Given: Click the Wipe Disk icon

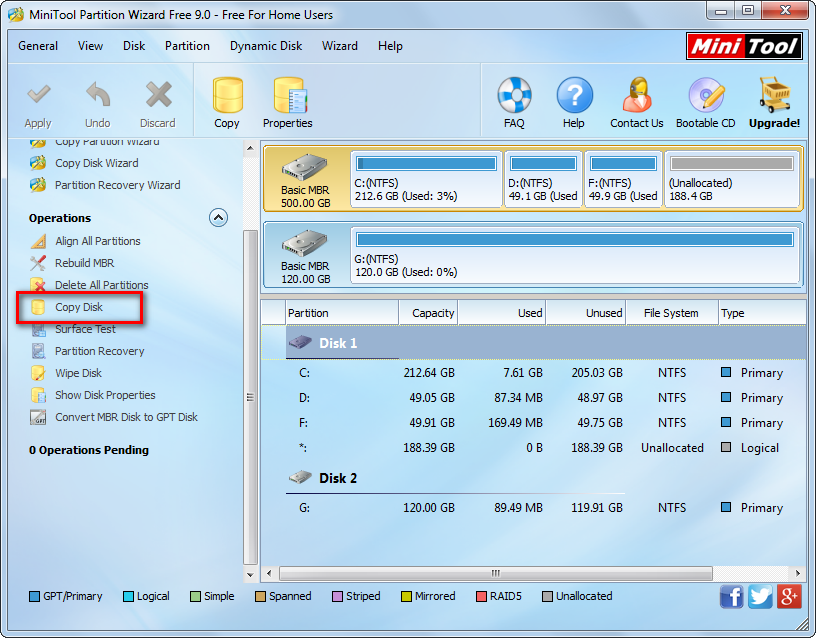Looking at the screenshot, I should [38, 373].
